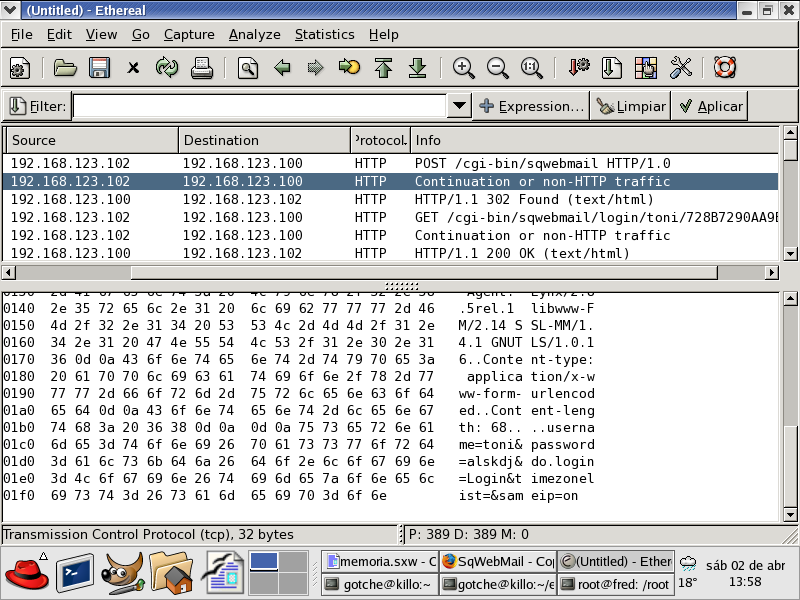Image resolution: width=800 pixels, height=600 pixels.
Task: Save capture with the floppy disk icon
Action: [x=99, y=68]
